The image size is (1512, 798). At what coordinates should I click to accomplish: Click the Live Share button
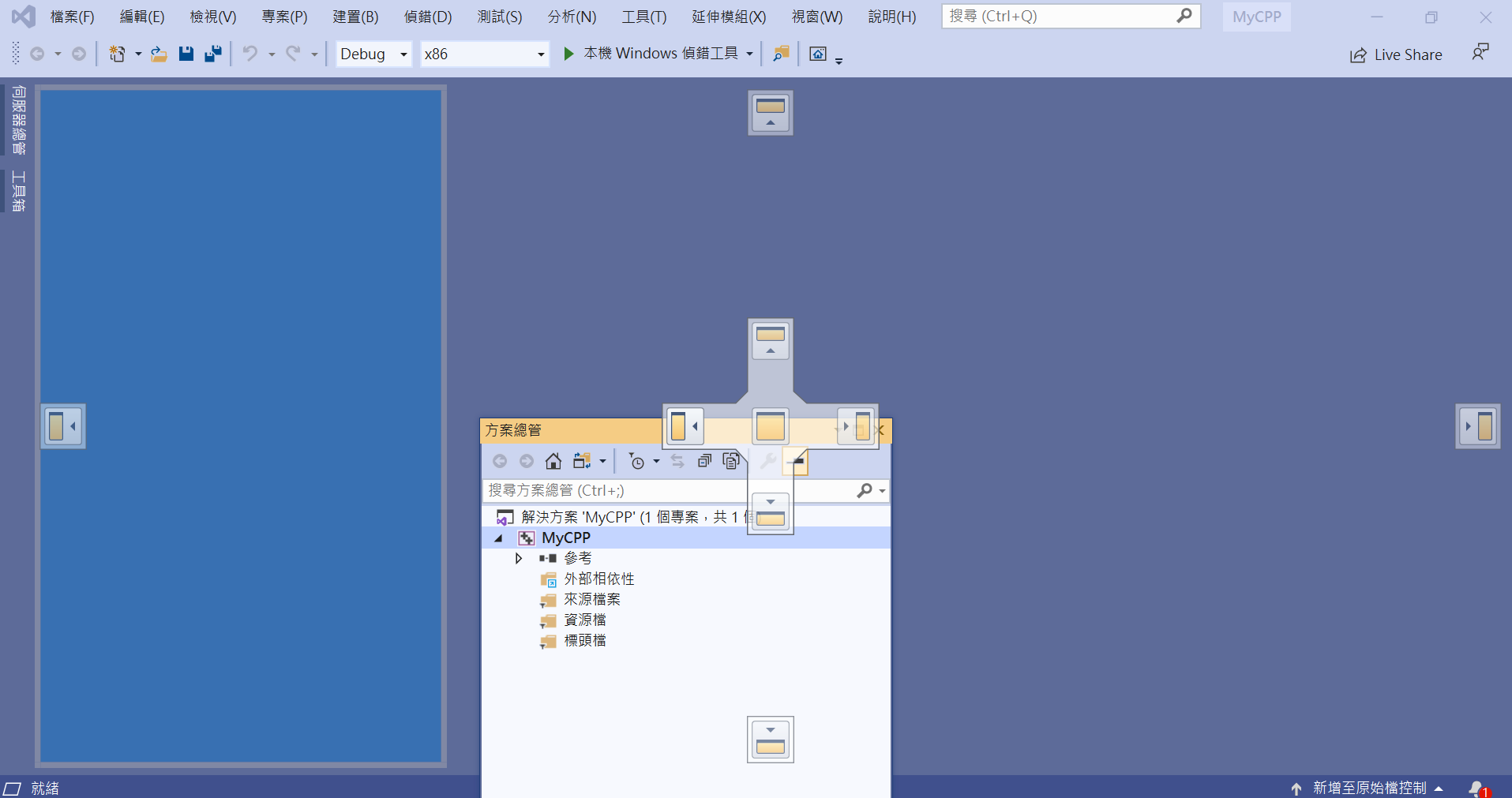pyautogui.click(x=1396, y=54)
